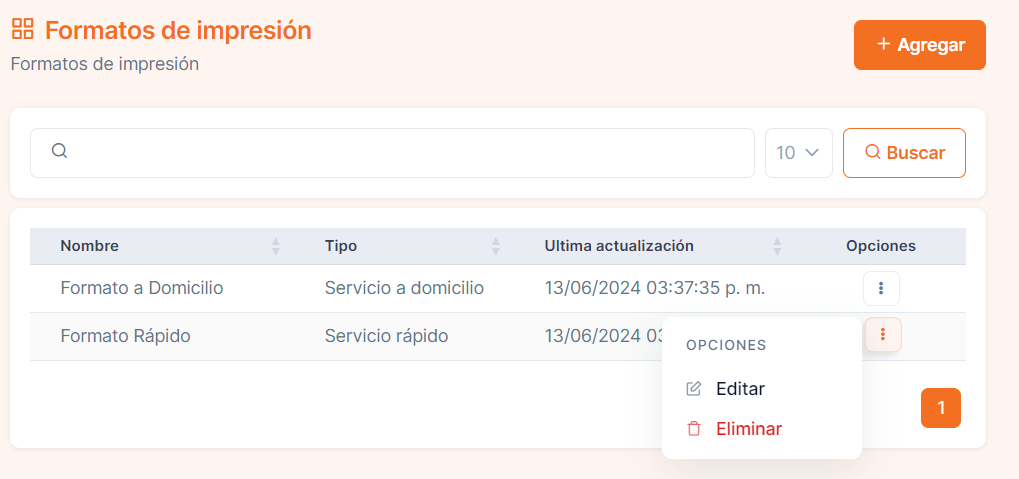The image size is (1019, 479).
Task: Go to page 1 in pagination
Action: point(940,408)
